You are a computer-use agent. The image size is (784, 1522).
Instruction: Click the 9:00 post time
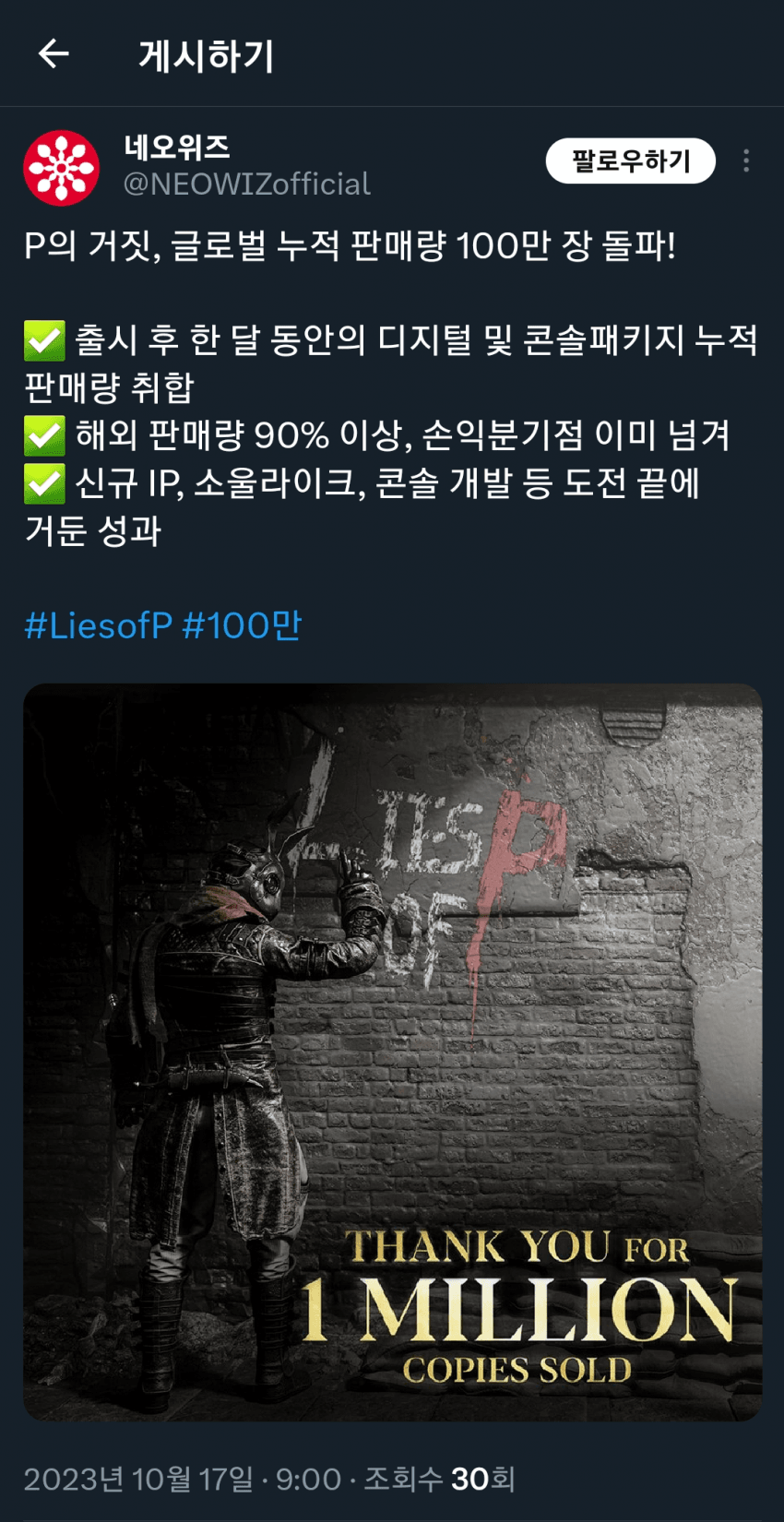(x=308, y=1480)
